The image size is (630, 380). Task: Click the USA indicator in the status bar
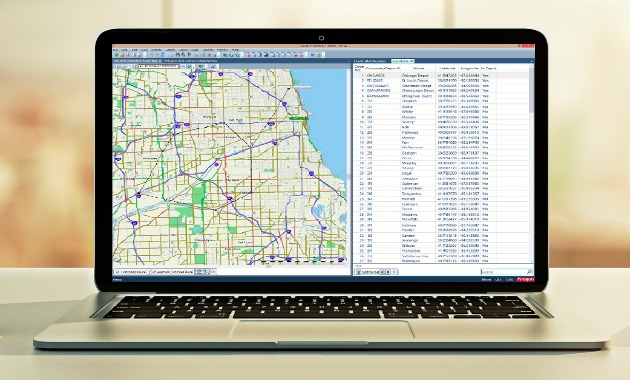tap(499, 279)
